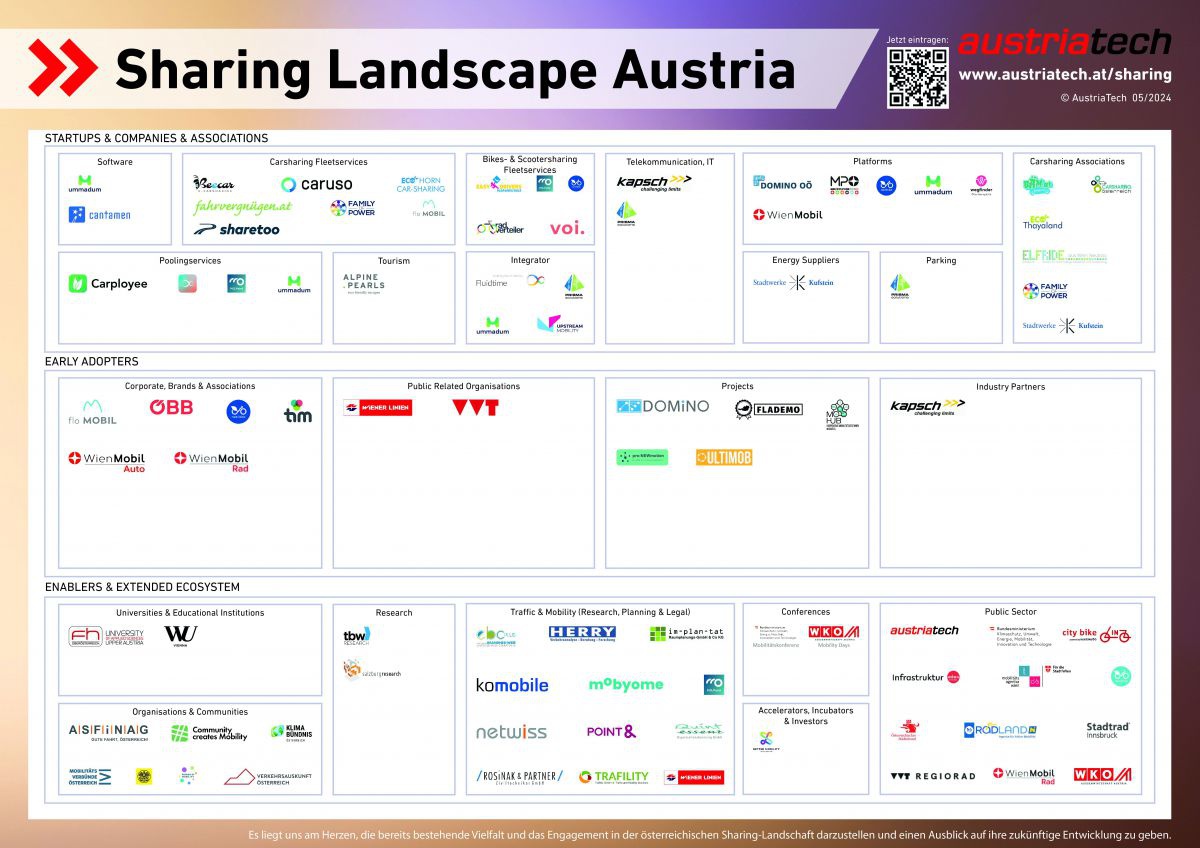Click the Eco Horn Car-Sharing logo
Image resolution: width=1200 pixels, height=848 pixels.
(421, 184)
